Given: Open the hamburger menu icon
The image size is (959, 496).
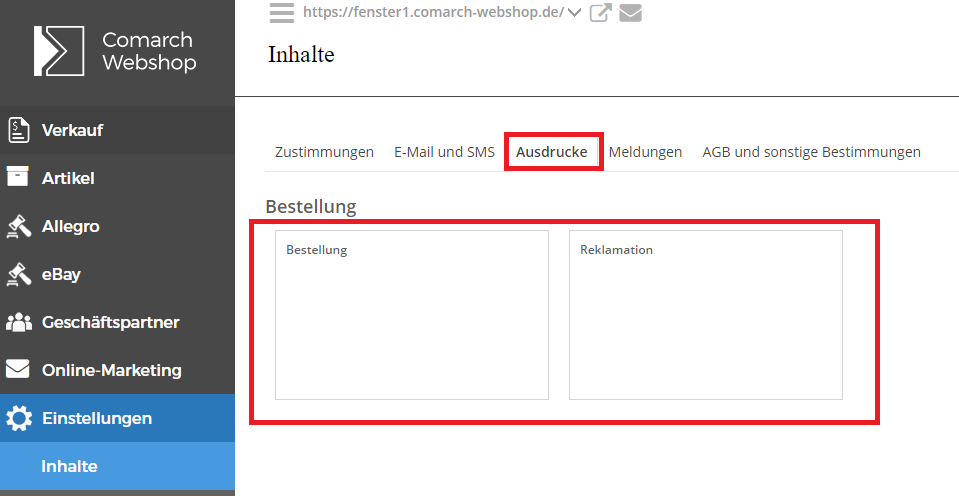Looking at the screenshot, I should point(282,12).
